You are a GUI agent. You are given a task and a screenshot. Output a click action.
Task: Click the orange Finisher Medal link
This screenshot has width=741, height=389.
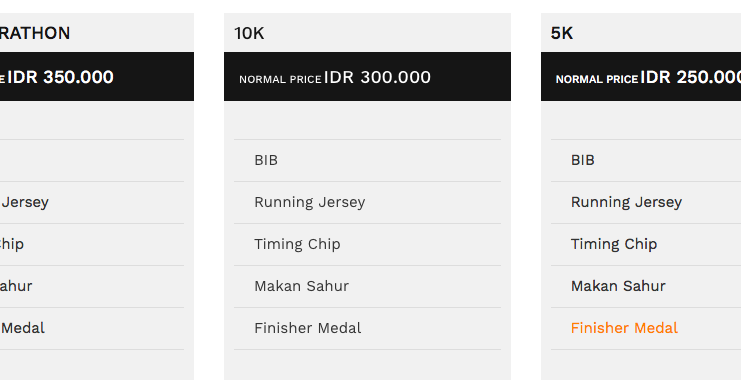[x=624, y=328]
